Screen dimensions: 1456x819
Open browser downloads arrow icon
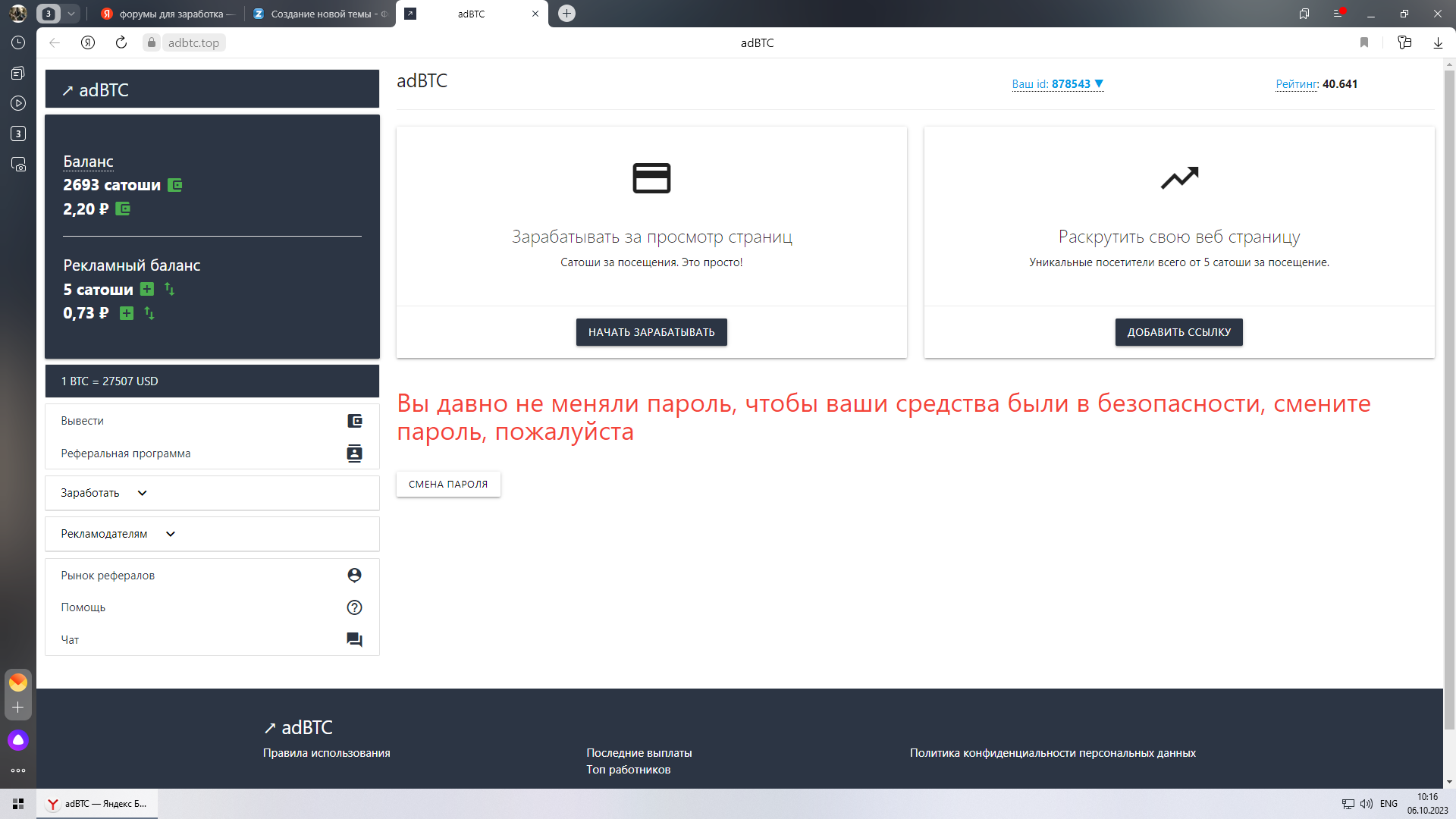click(1438, 42)
